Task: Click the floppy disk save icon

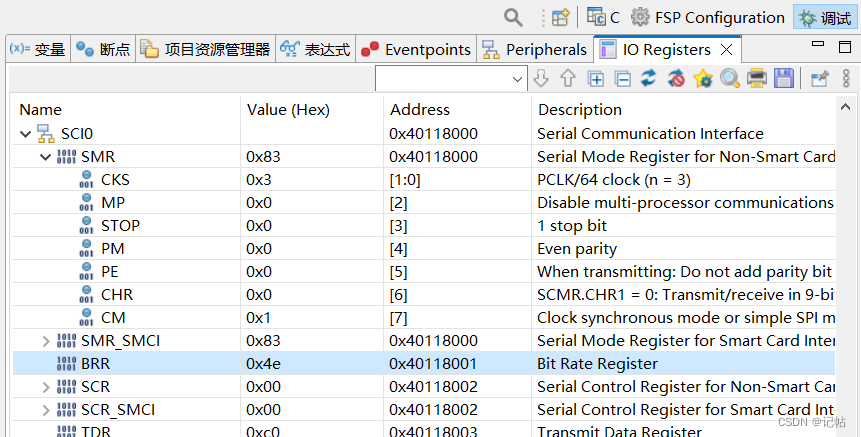Action: [784, 78]
